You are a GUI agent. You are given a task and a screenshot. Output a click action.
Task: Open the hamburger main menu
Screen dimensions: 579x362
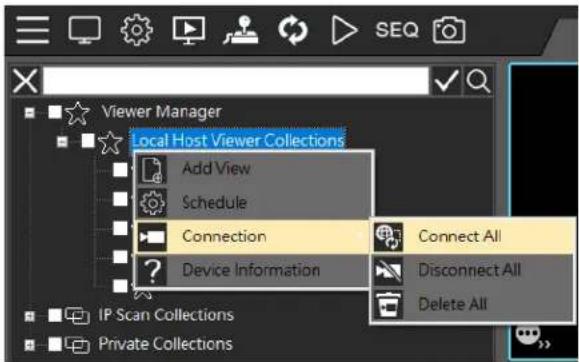coord(32,30)
